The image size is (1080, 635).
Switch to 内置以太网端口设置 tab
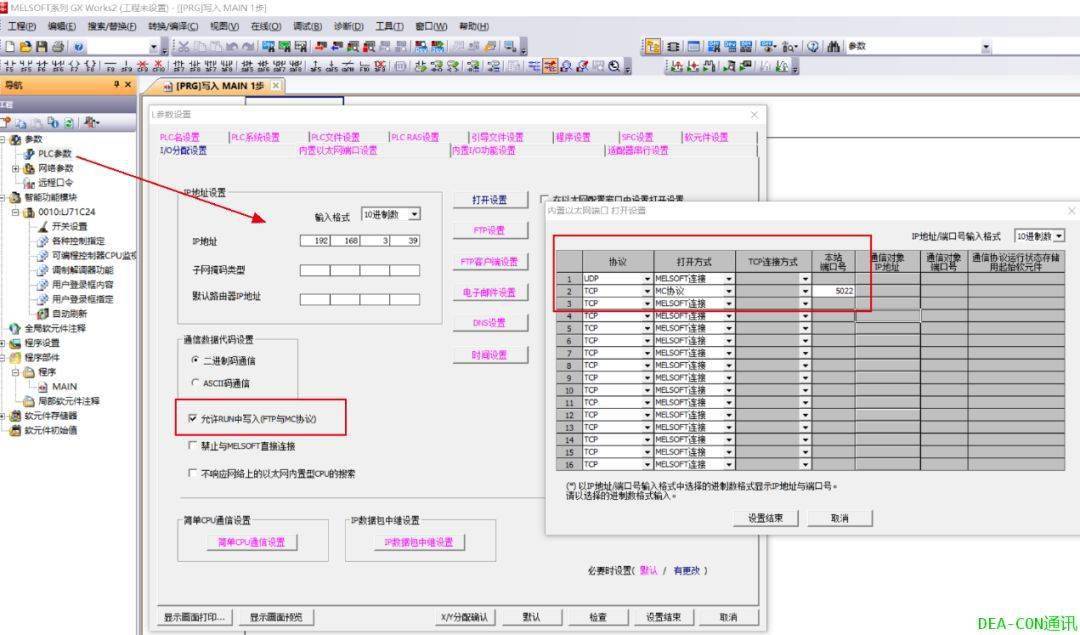click(338, 150)
